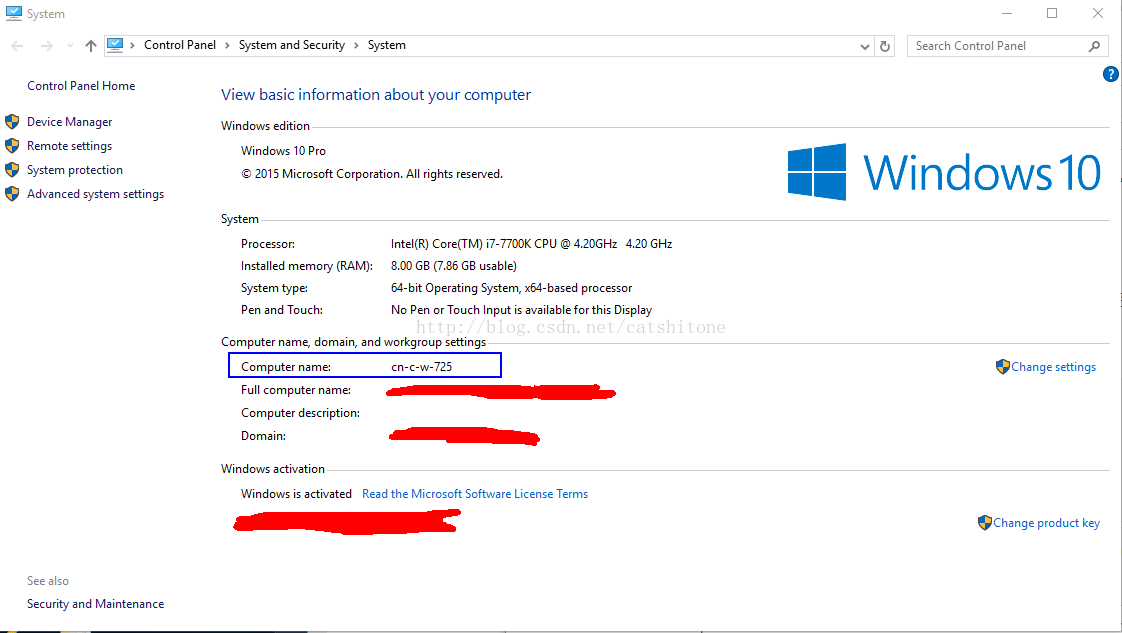1122x633 pixels.
Task: Click the search magnifier icon
Action: [x=1094, y=46]
